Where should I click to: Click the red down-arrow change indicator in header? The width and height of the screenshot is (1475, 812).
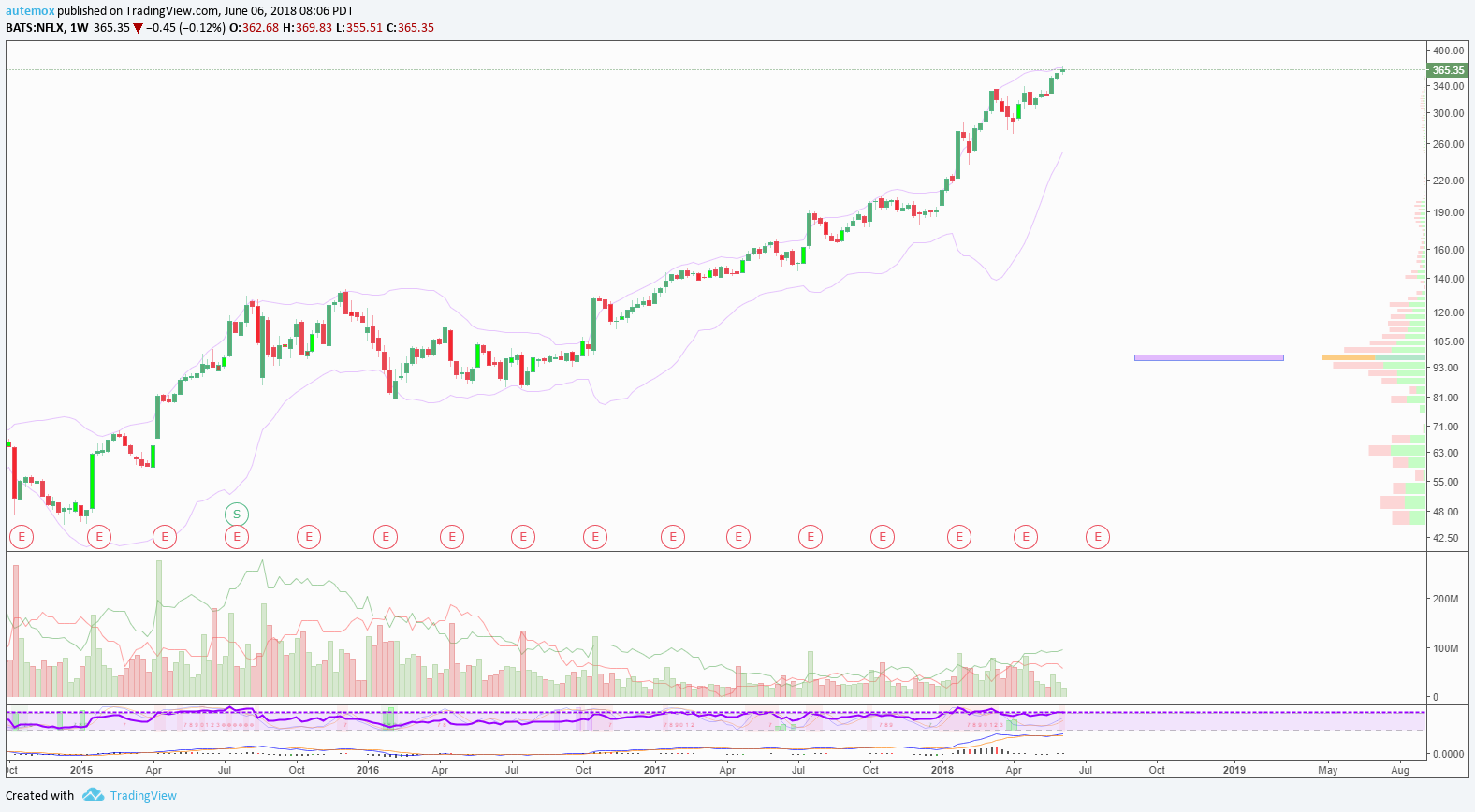pos(139,28)
